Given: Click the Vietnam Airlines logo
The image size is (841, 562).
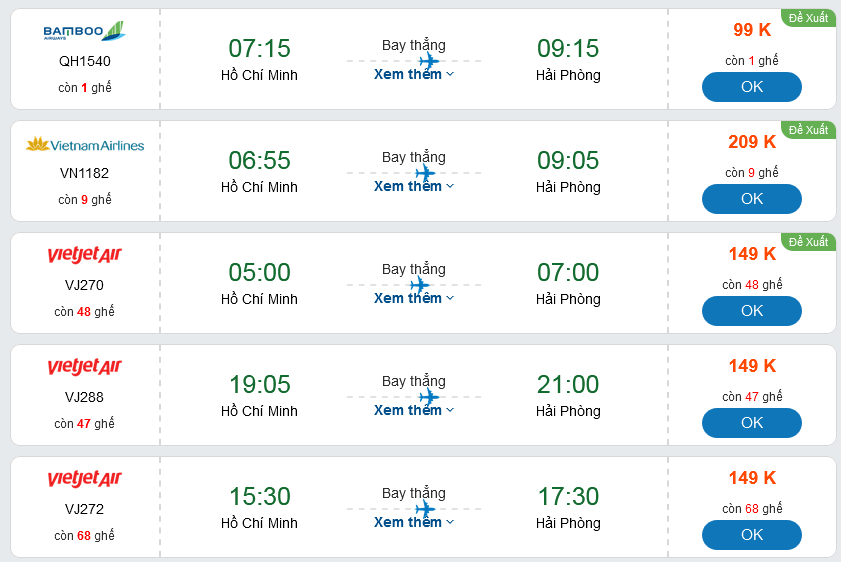Looking at the screenshot, I should pos(84,145).
